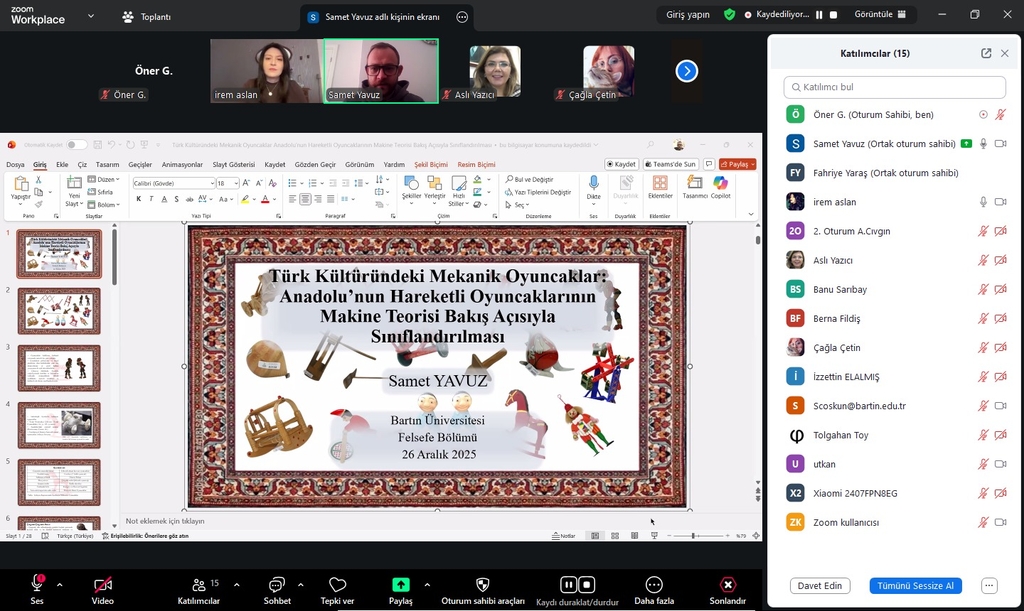The width and height of the screenshot is (1024, 611).
Task: Show next video participants with blue arrow
Action: tap(686, 71)
